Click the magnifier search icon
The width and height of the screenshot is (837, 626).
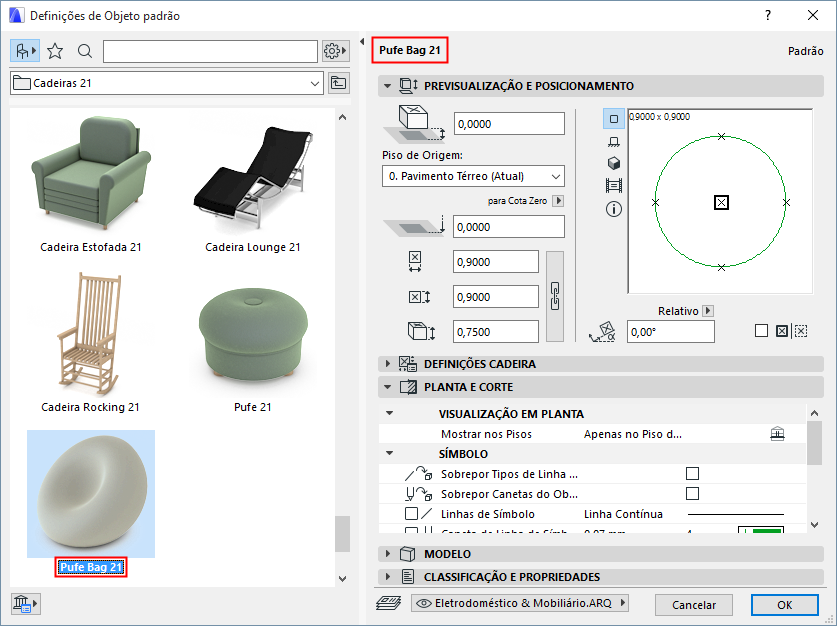pos(85,51)
